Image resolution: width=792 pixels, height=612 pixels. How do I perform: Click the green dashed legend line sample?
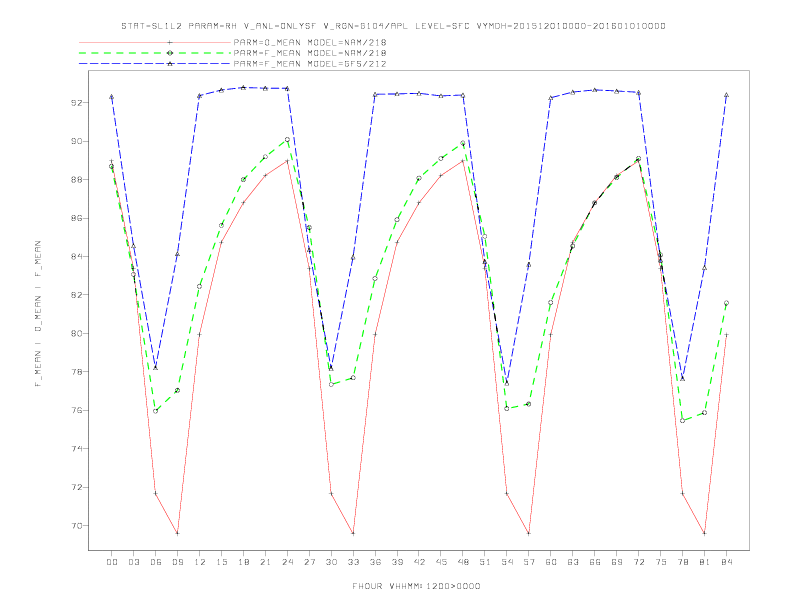pyautogui.click(x=155, y=53)
